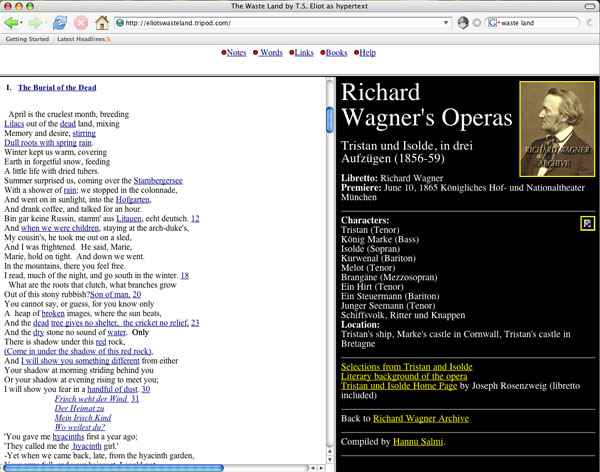Open Selections from Tristan and Isolde link
The height and width of the screenshot is (472, 600).
pos(406,367)
